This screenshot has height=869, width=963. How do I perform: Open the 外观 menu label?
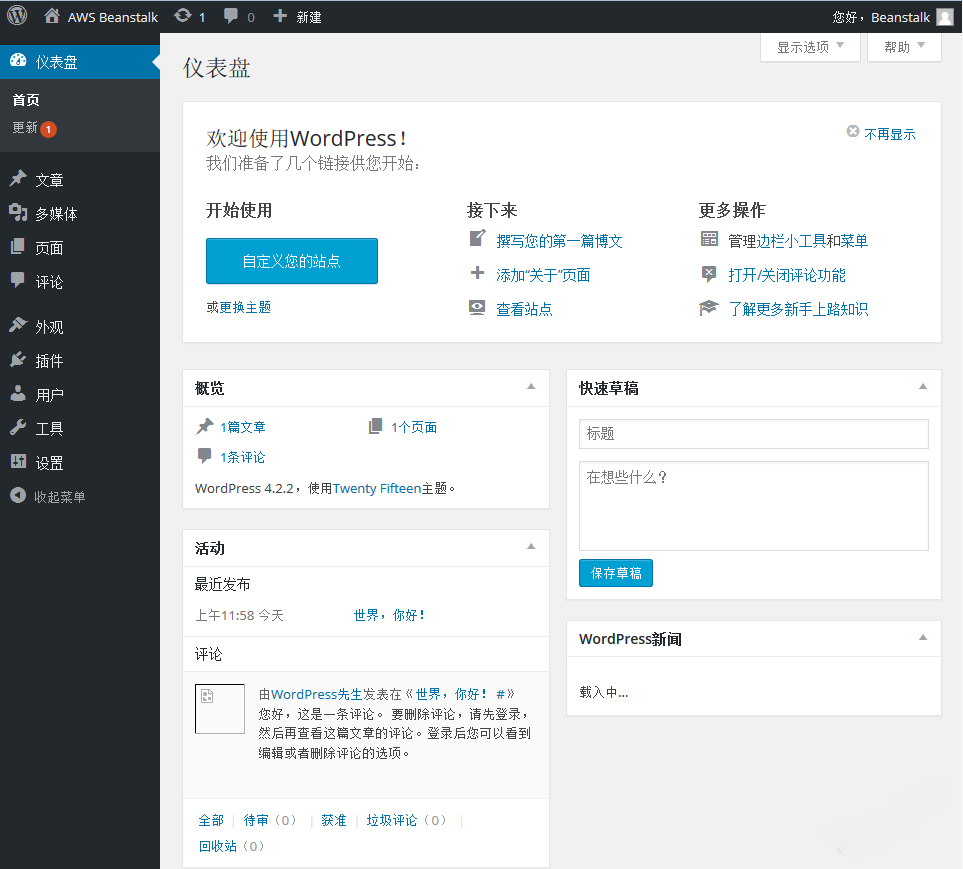click(49, 327)
